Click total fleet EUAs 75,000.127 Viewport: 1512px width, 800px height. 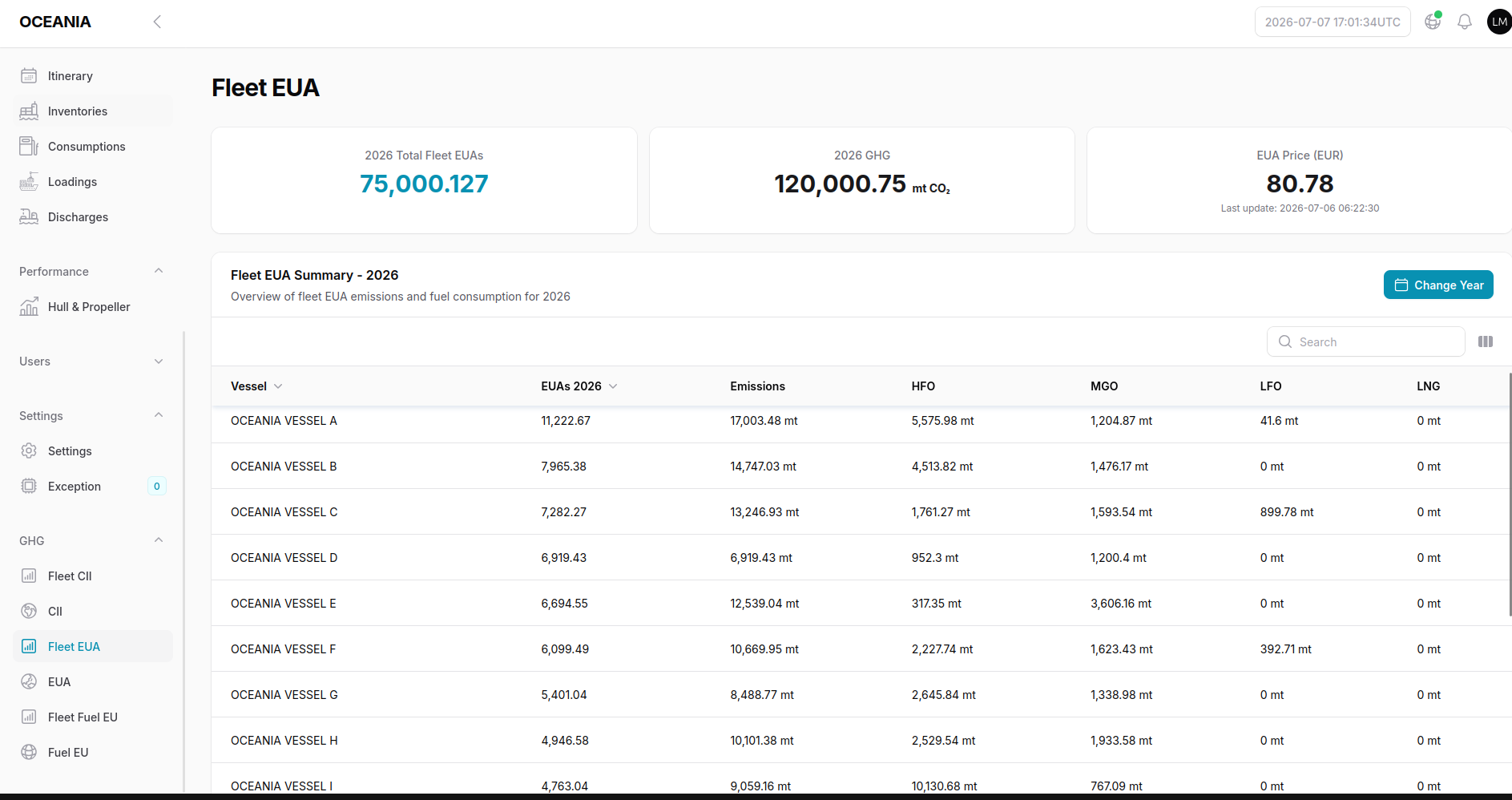[424, 184]
